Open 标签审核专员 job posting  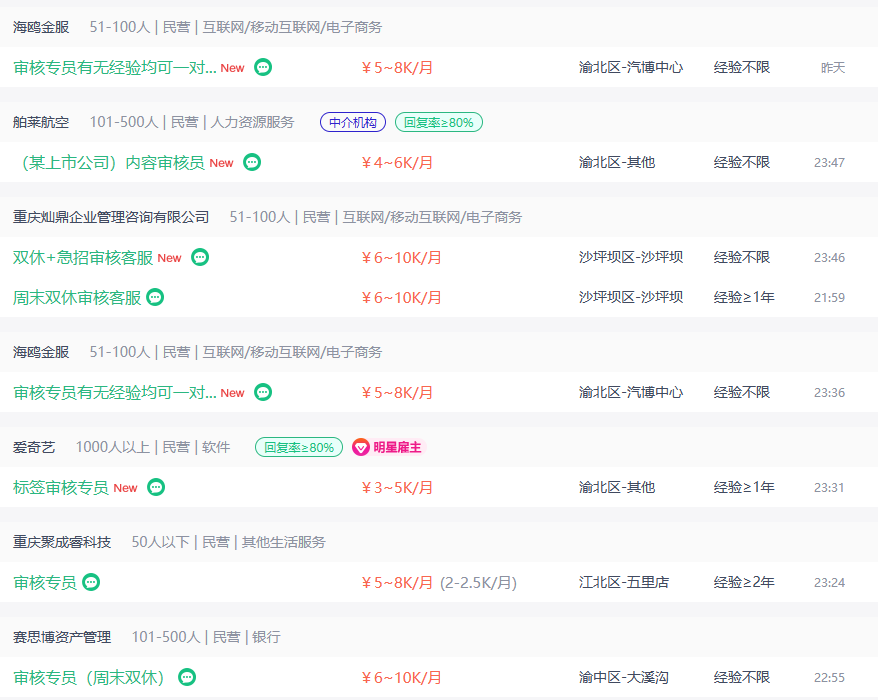[x=61, y=487]
